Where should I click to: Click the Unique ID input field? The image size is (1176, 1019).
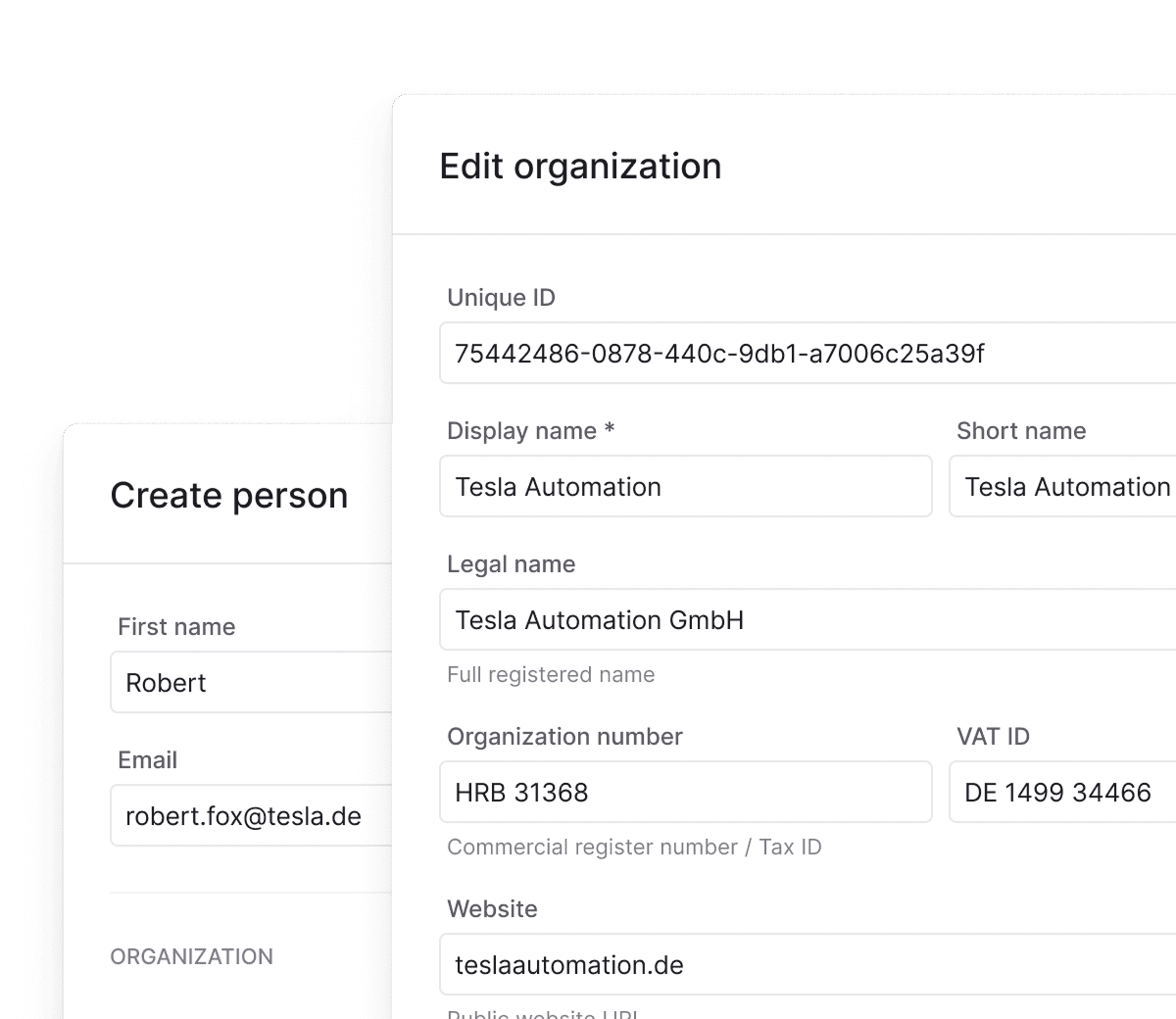(808, 353)
